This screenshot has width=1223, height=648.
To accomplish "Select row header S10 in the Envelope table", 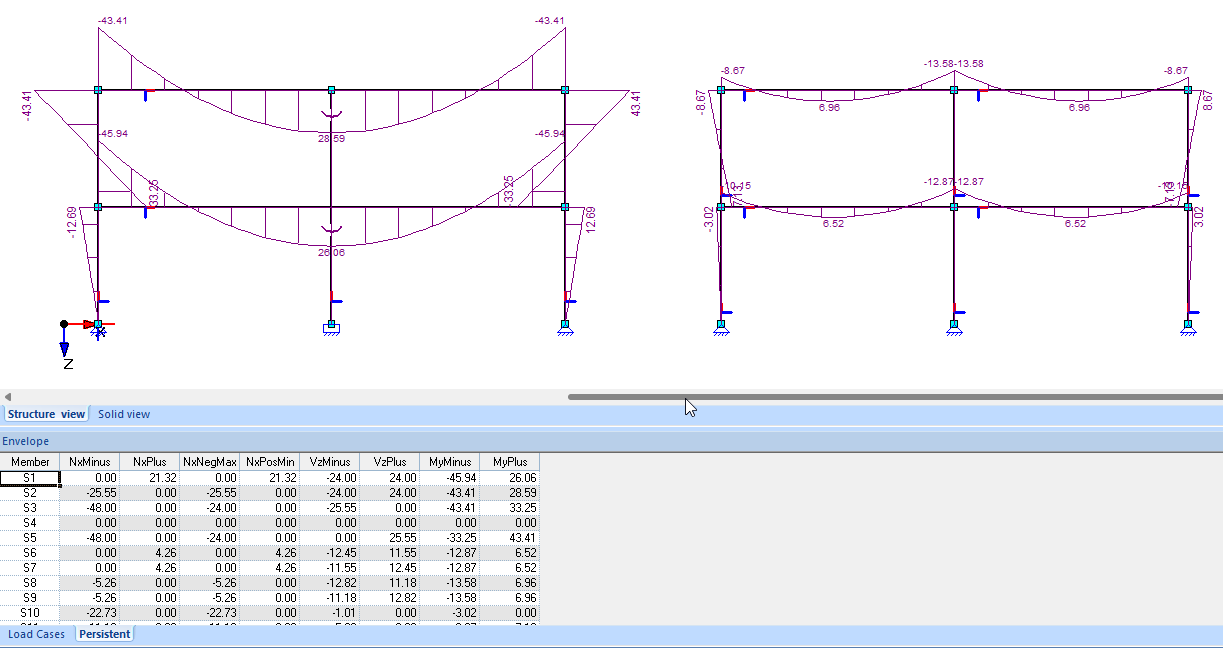I will point(30,612).
